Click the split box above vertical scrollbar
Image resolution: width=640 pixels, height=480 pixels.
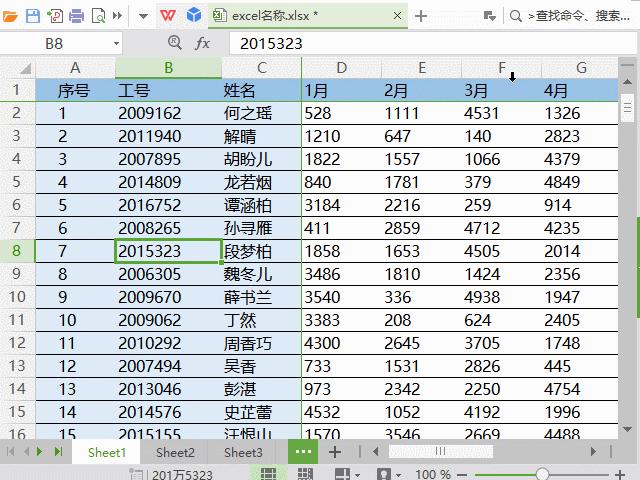click(x=627, y=64)
